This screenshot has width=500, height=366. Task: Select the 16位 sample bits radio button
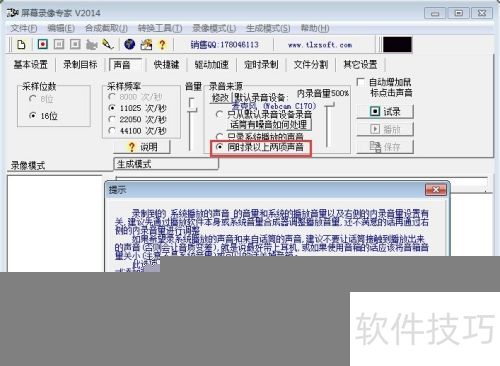pyautogui.click(x=32, y=116)
